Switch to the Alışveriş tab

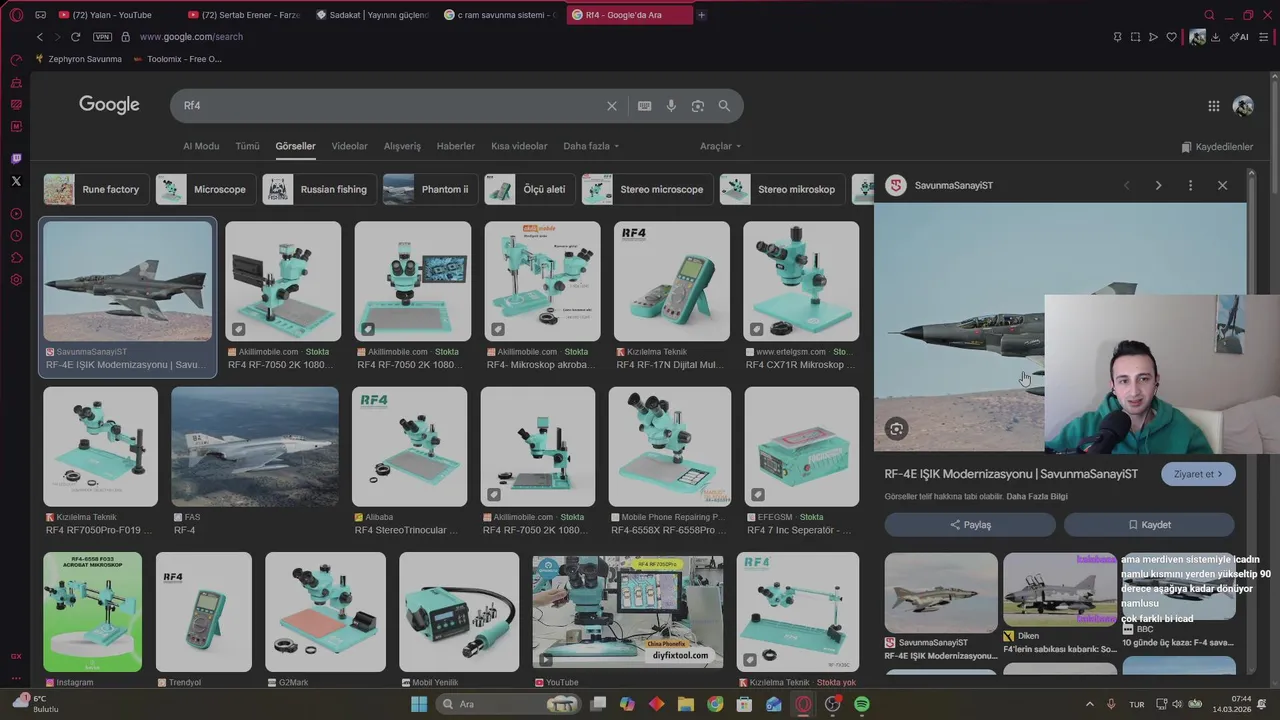click(402, 146)
